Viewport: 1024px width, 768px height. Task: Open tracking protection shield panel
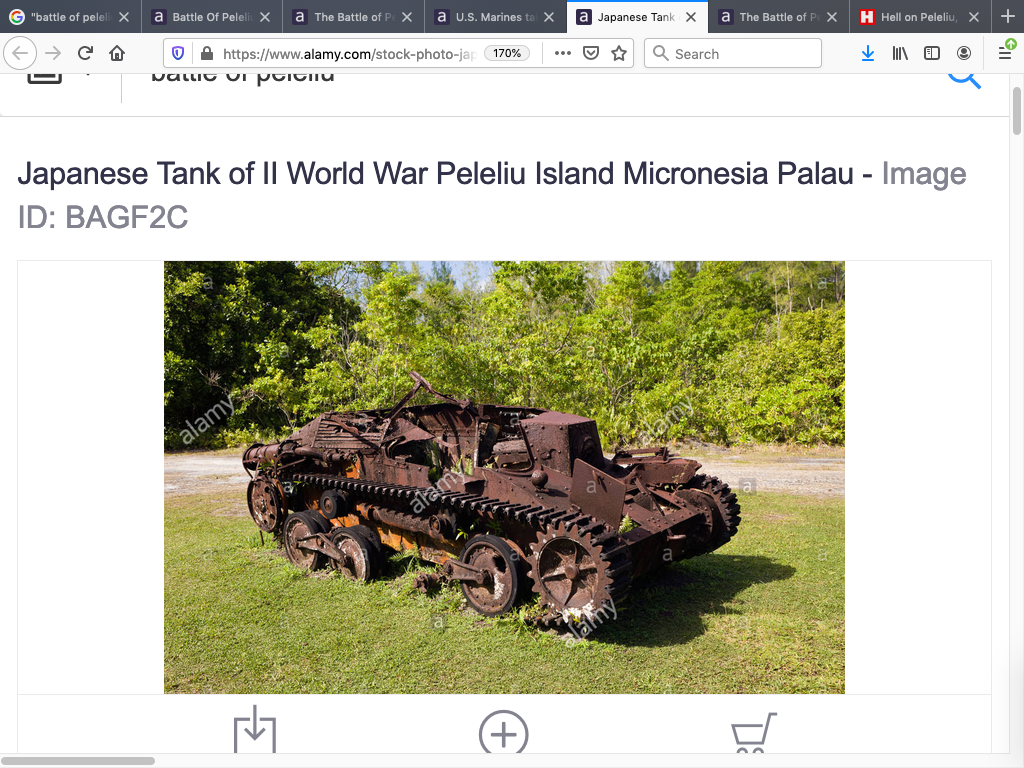click(178, 53)
